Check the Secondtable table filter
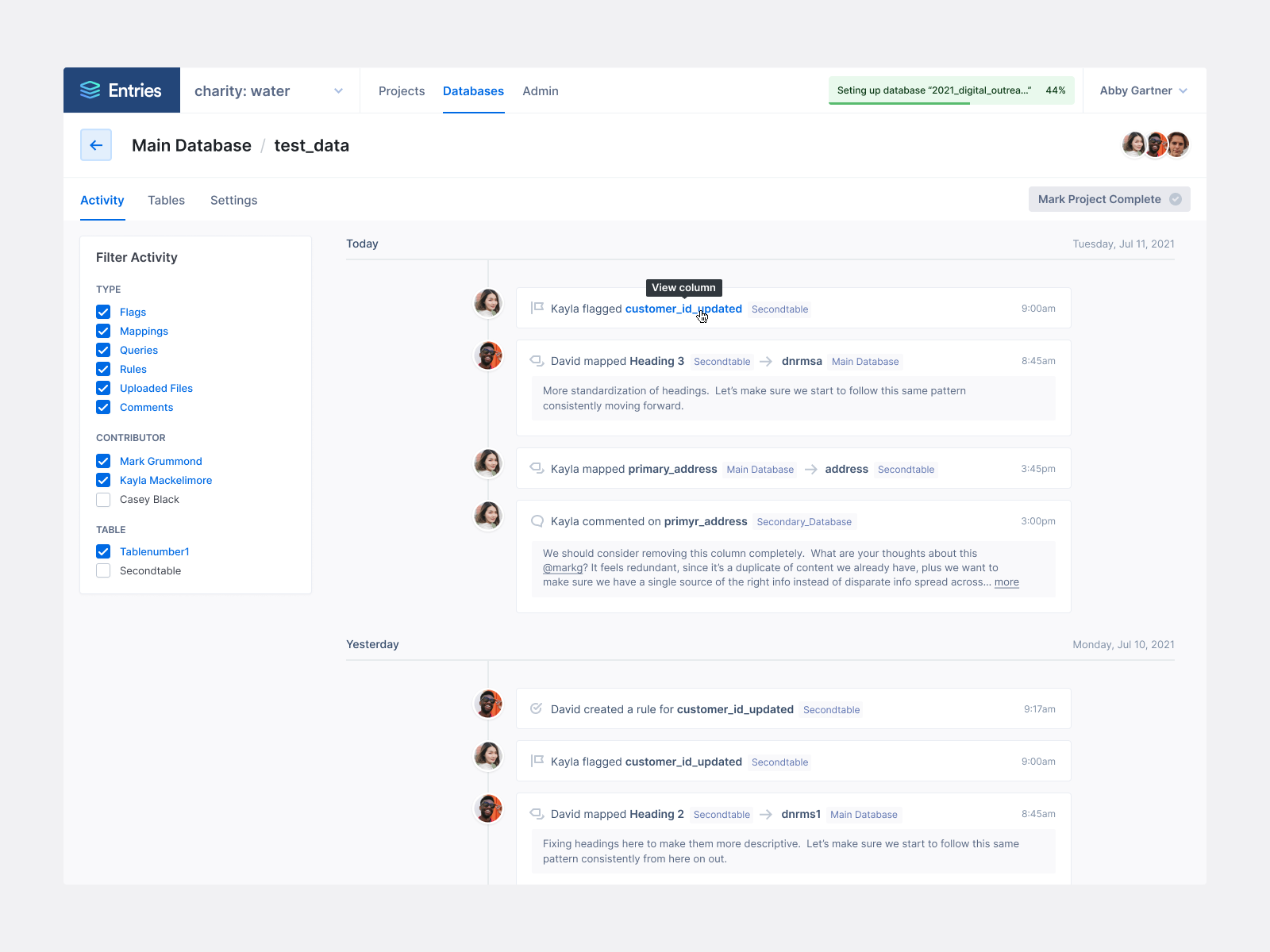This screenshot has height=952, width=1270. click(x=103, y=570)
